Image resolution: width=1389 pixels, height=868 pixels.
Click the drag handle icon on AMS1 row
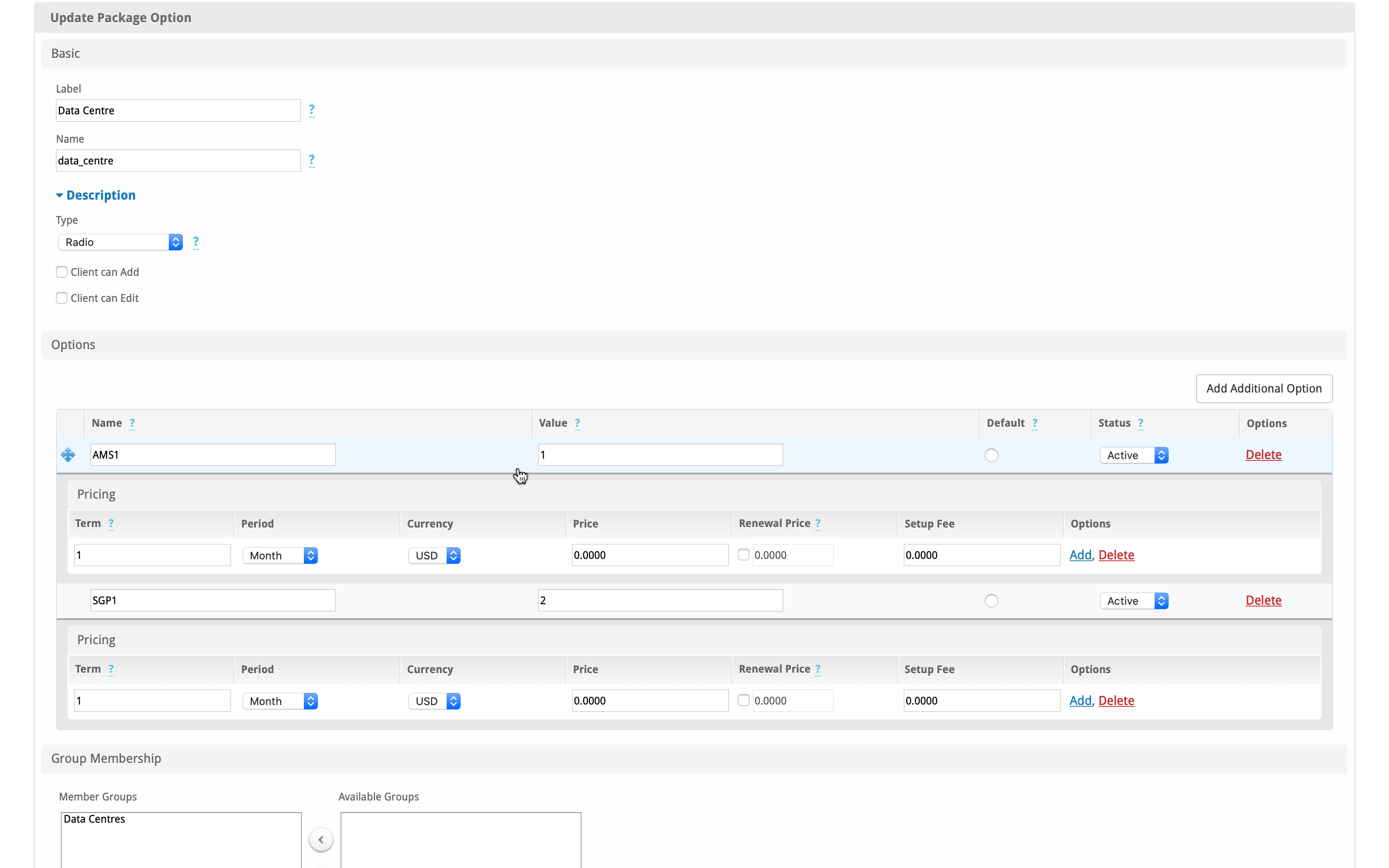68,455
